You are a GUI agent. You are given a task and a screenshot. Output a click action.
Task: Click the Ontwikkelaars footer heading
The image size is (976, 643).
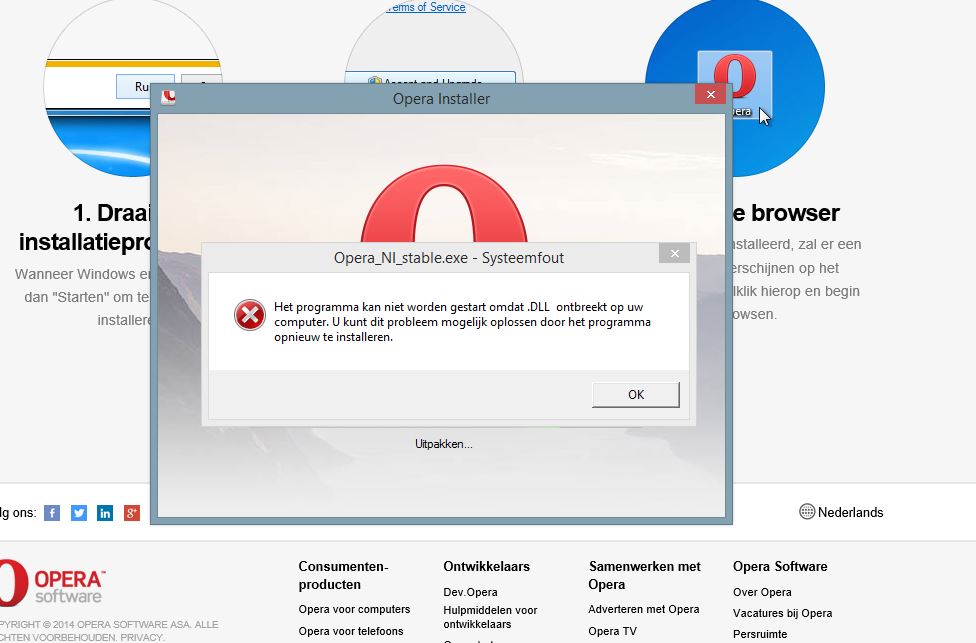[487, 566]
